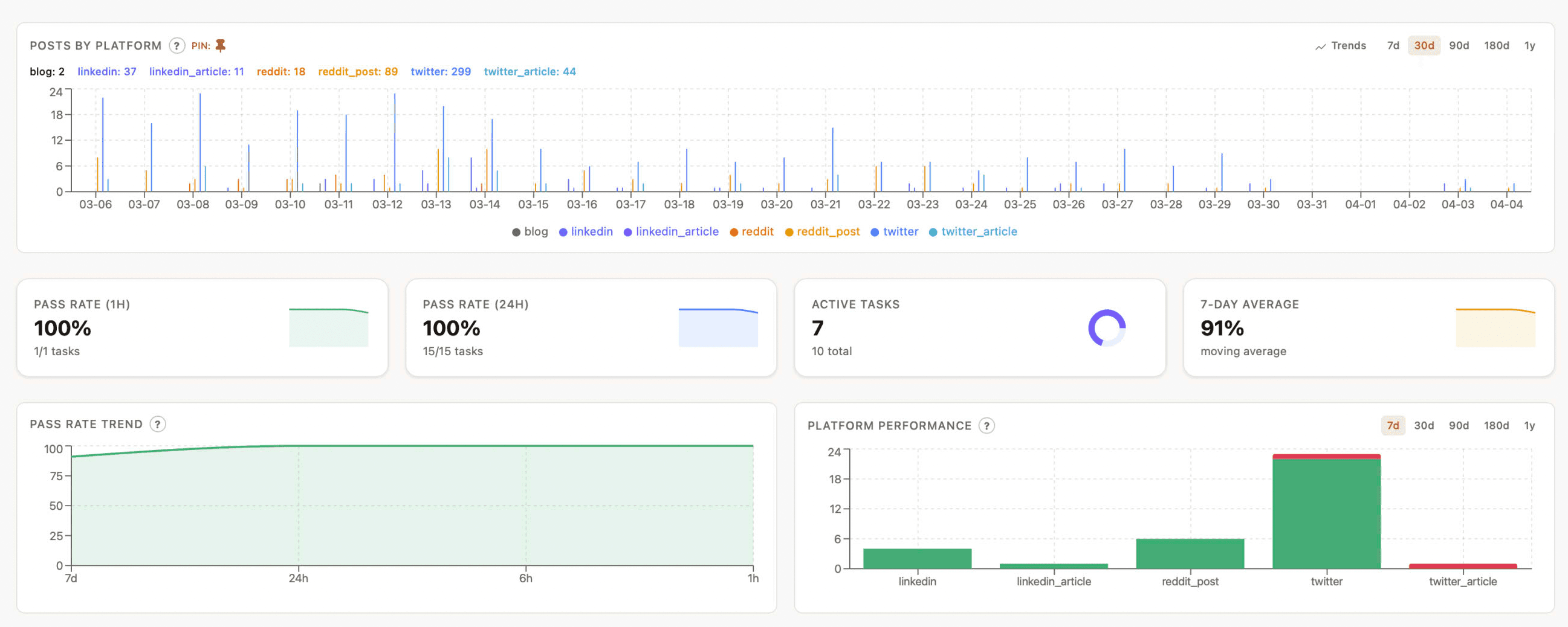
Task: Click the Pass Rate (1H) sparkline
Action: tap(329, 327)
